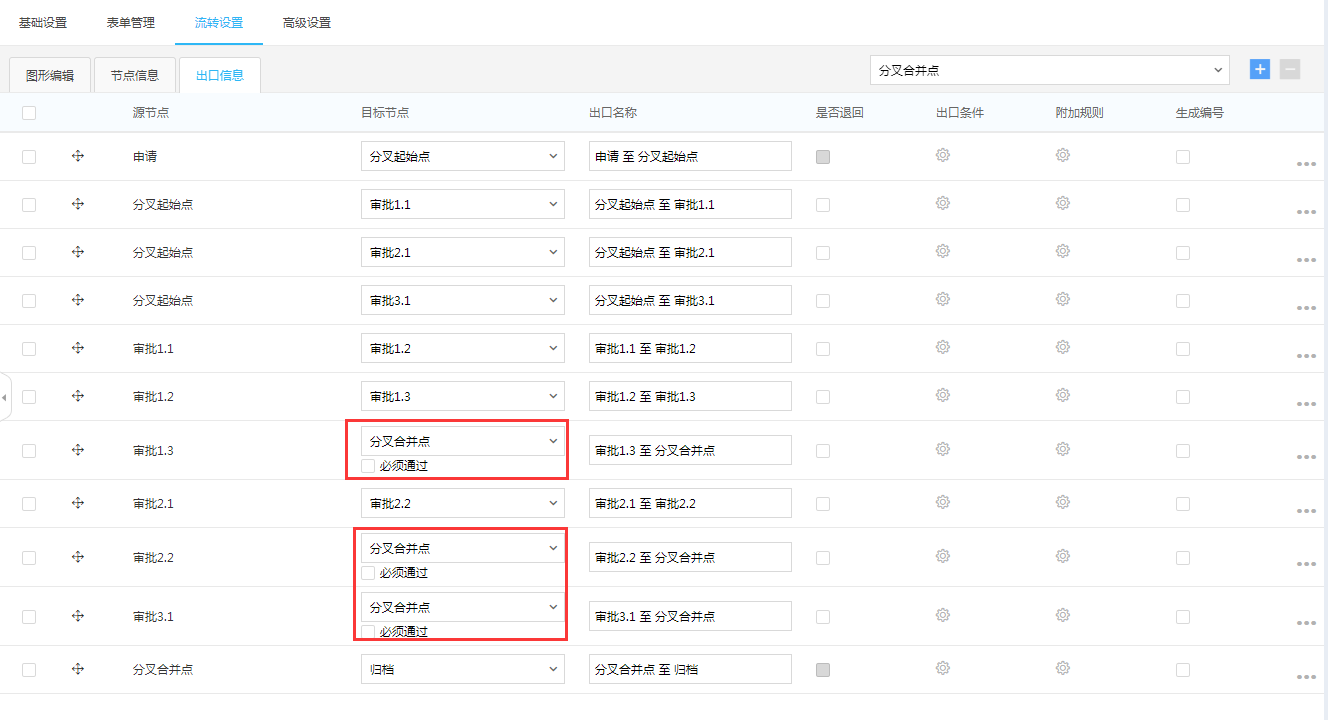This screenshot has height=720, width=1328.
Task: Open three-dot more menu for 审批2.1 row
Action: [1305, 511]
